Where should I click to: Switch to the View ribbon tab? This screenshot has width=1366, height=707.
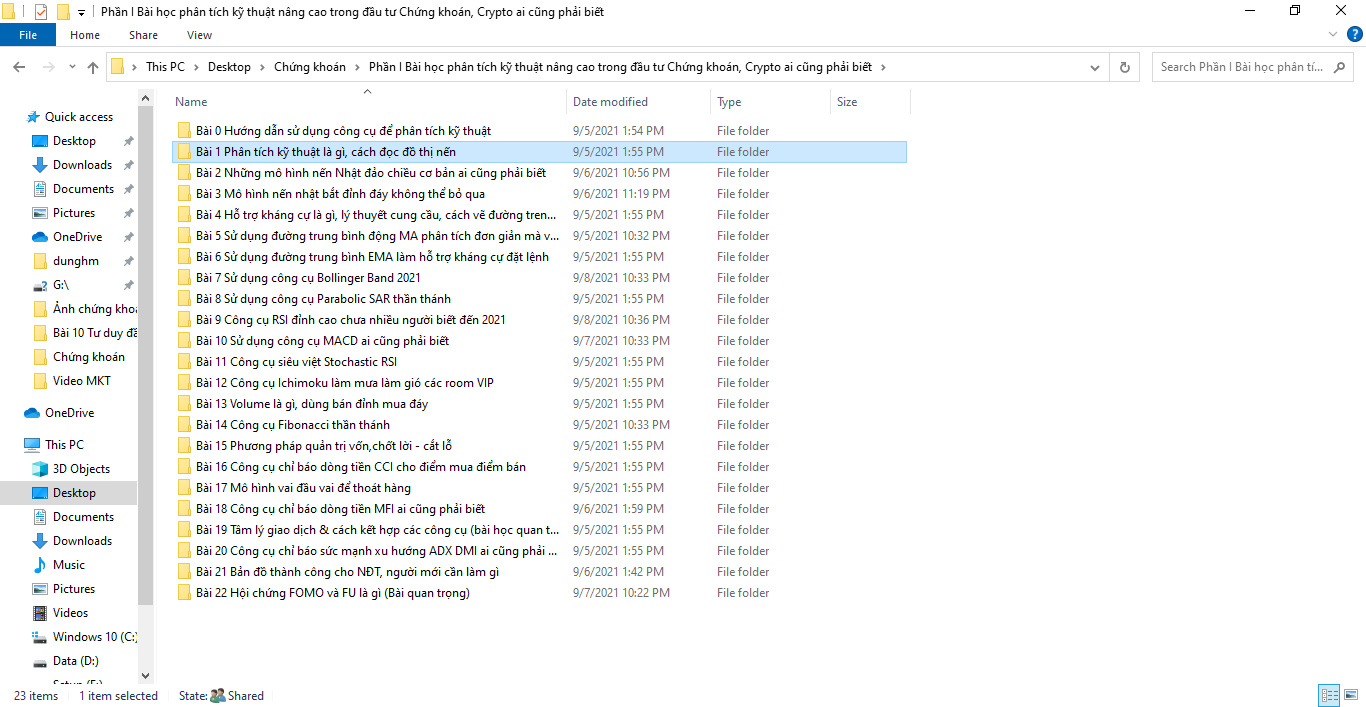(199, 35)
